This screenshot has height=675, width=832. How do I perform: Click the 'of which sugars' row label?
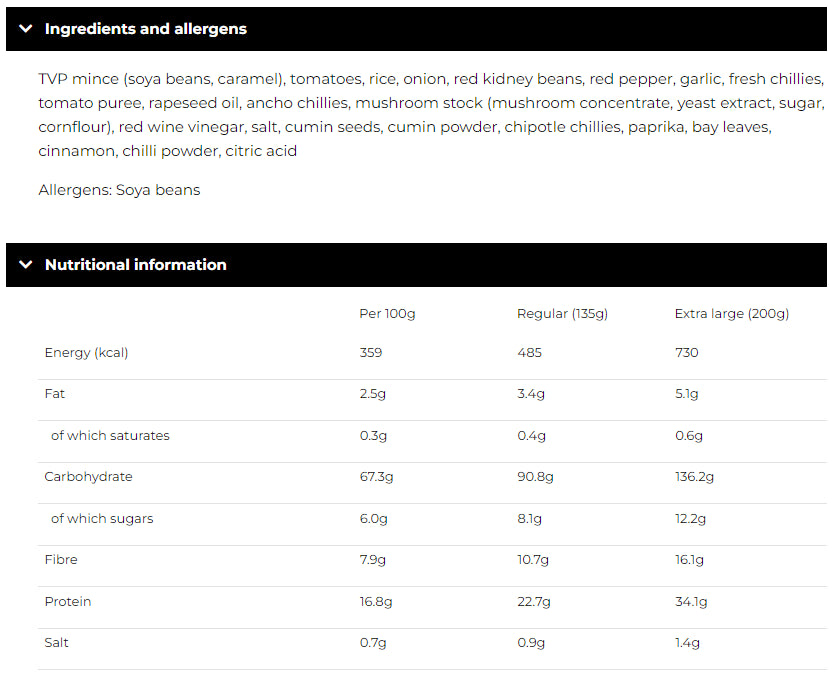coord(102,519)
